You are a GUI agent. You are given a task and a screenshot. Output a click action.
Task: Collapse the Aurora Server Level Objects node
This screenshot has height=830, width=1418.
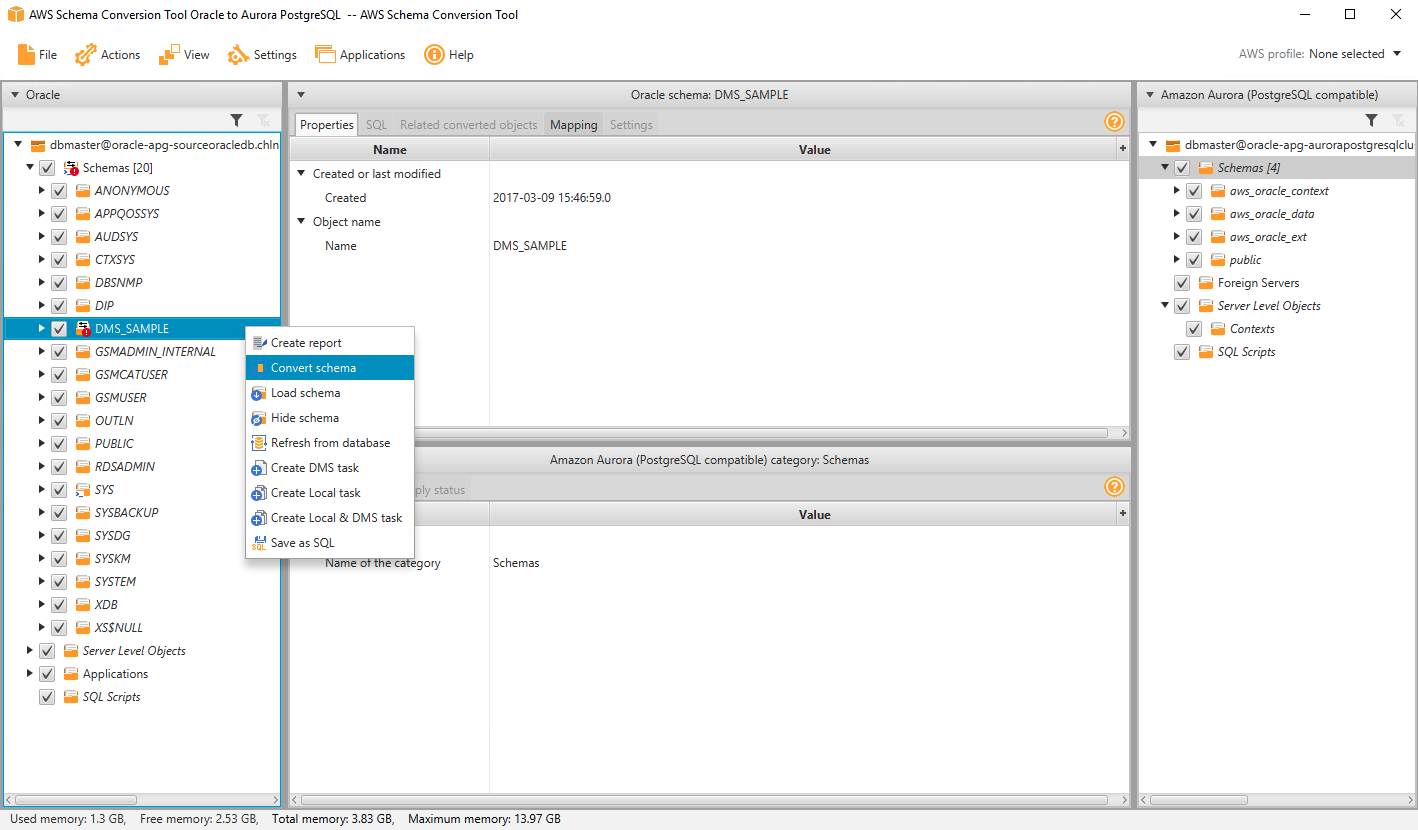1165,306
